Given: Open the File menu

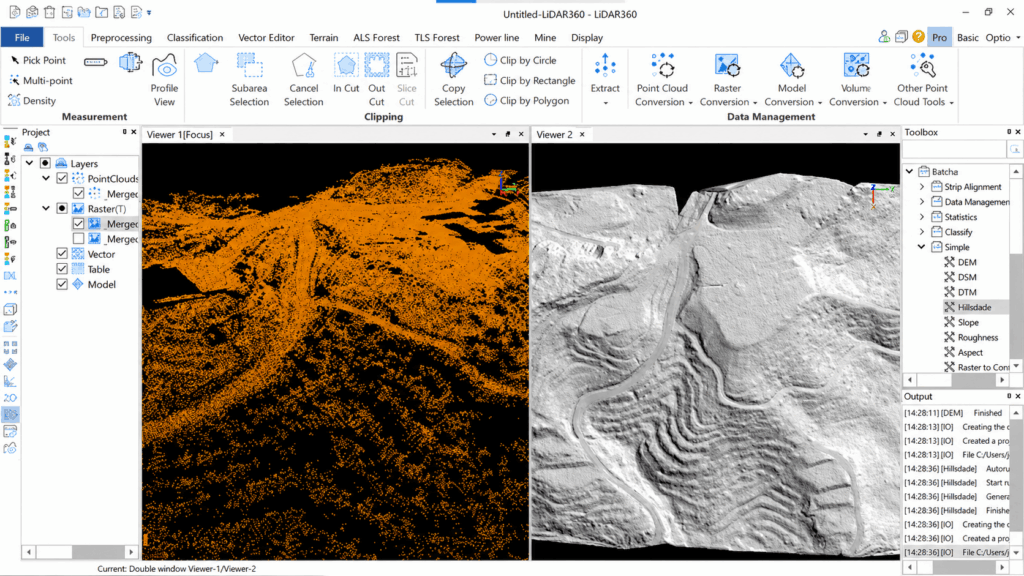Looking at the screenshot, I should pos(22,37).
